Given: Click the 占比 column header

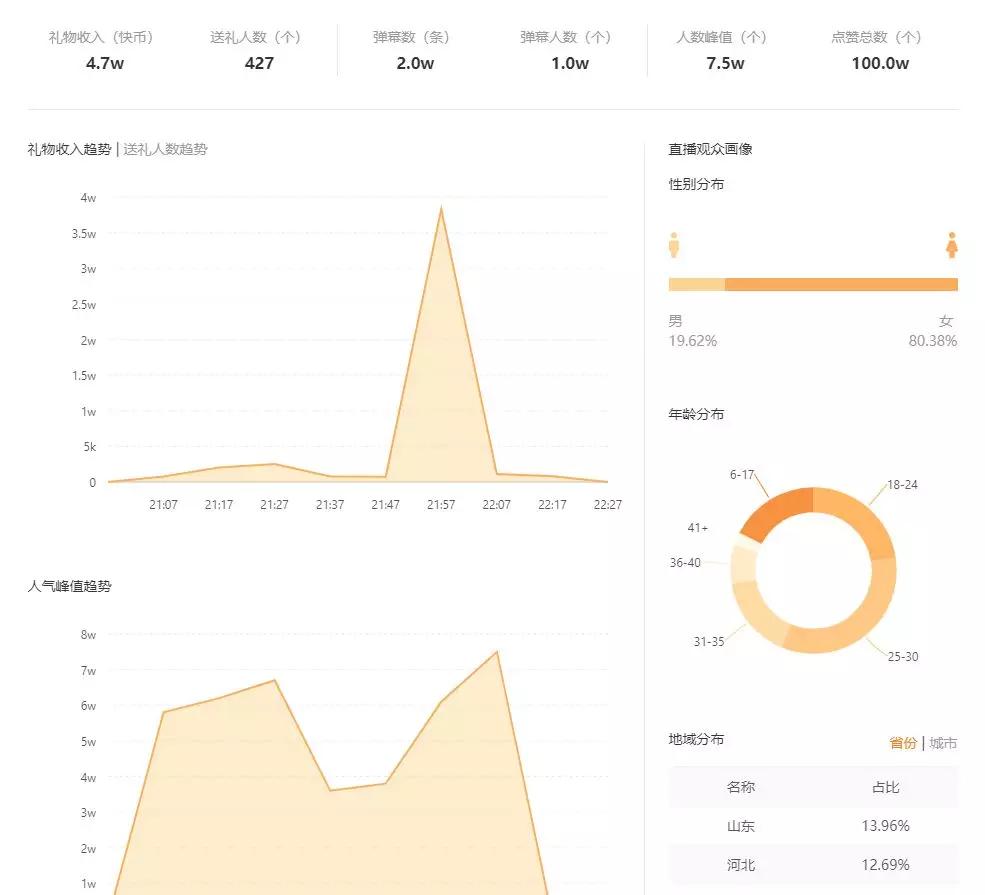Looking at the screenshot, I should 886,787.
